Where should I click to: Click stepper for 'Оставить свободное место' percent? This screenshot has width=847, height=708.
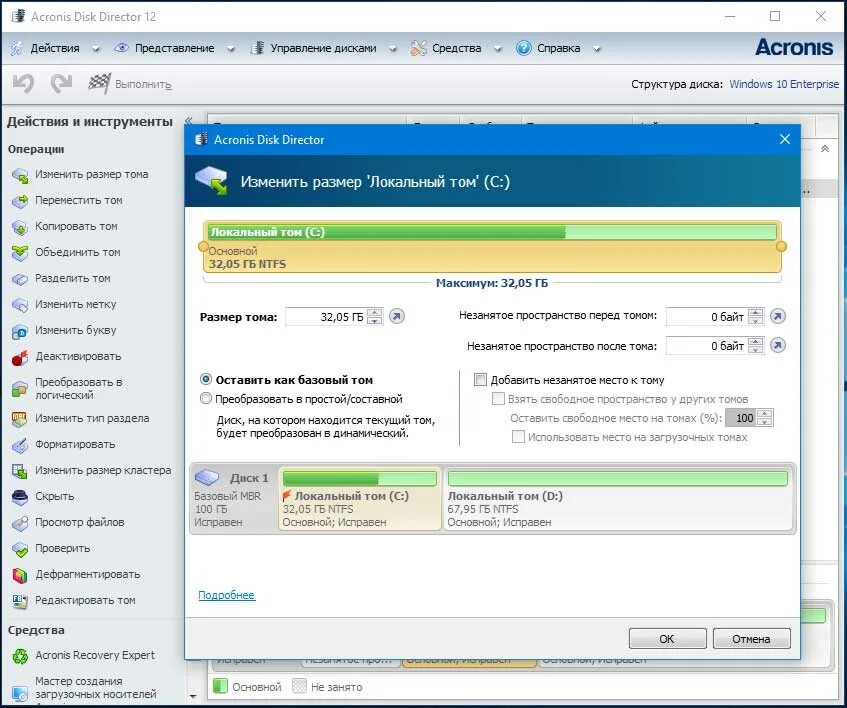(765, 417)
